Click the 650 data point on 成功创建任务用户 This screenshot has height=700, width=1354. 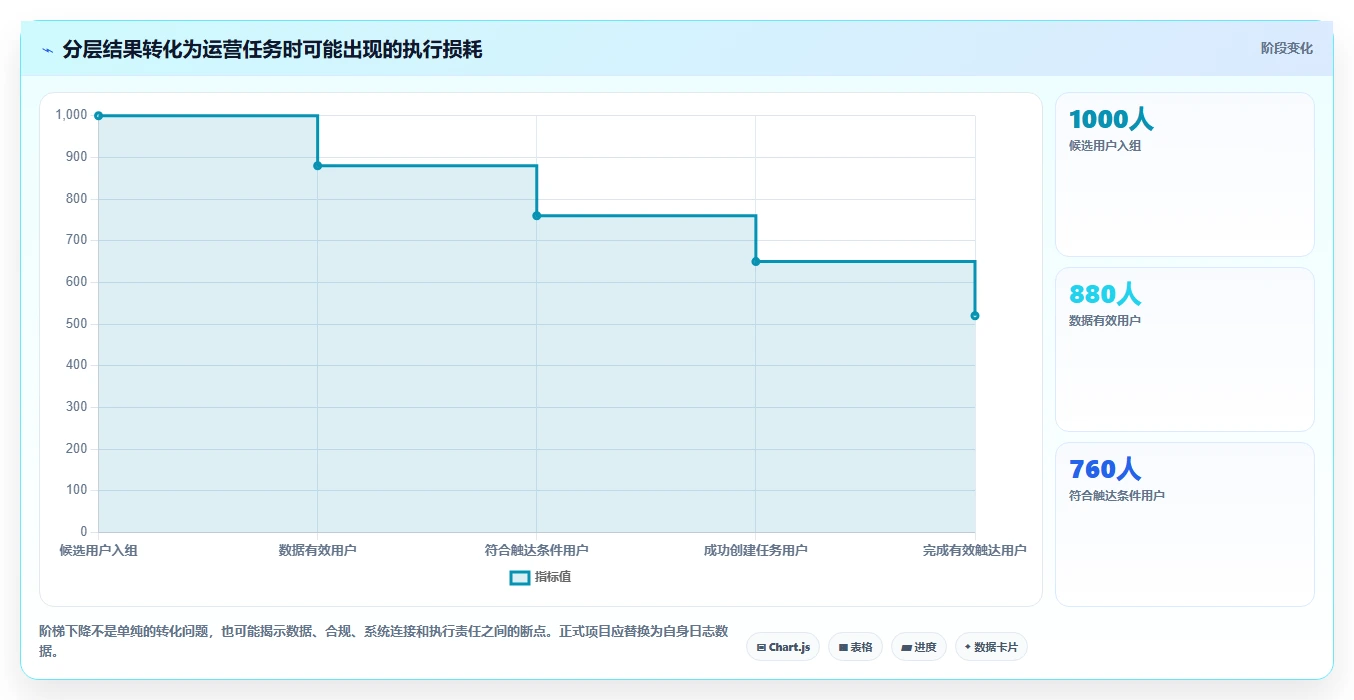(x=755, y=262)
